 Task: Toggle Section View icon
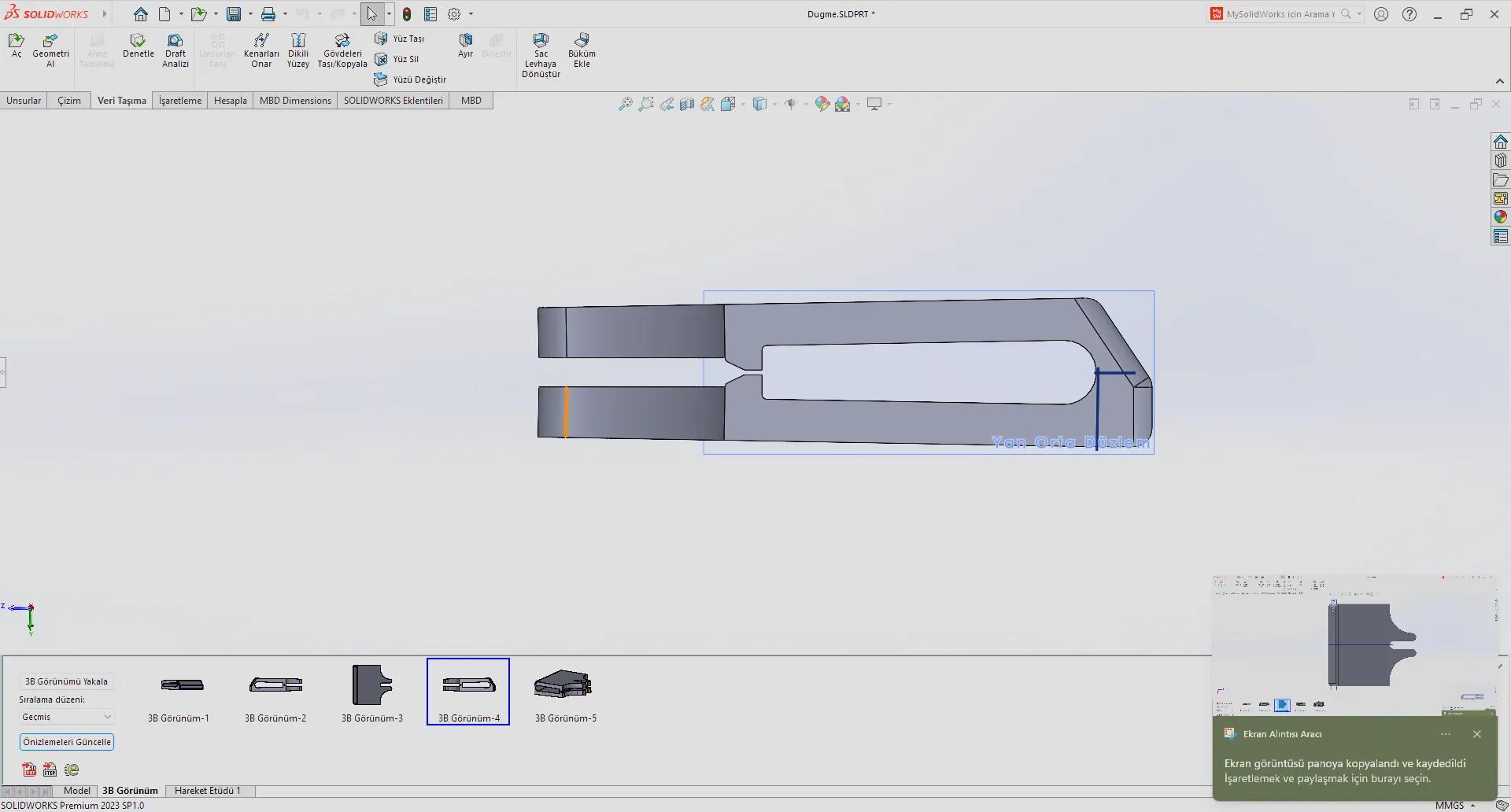point(687,104)
